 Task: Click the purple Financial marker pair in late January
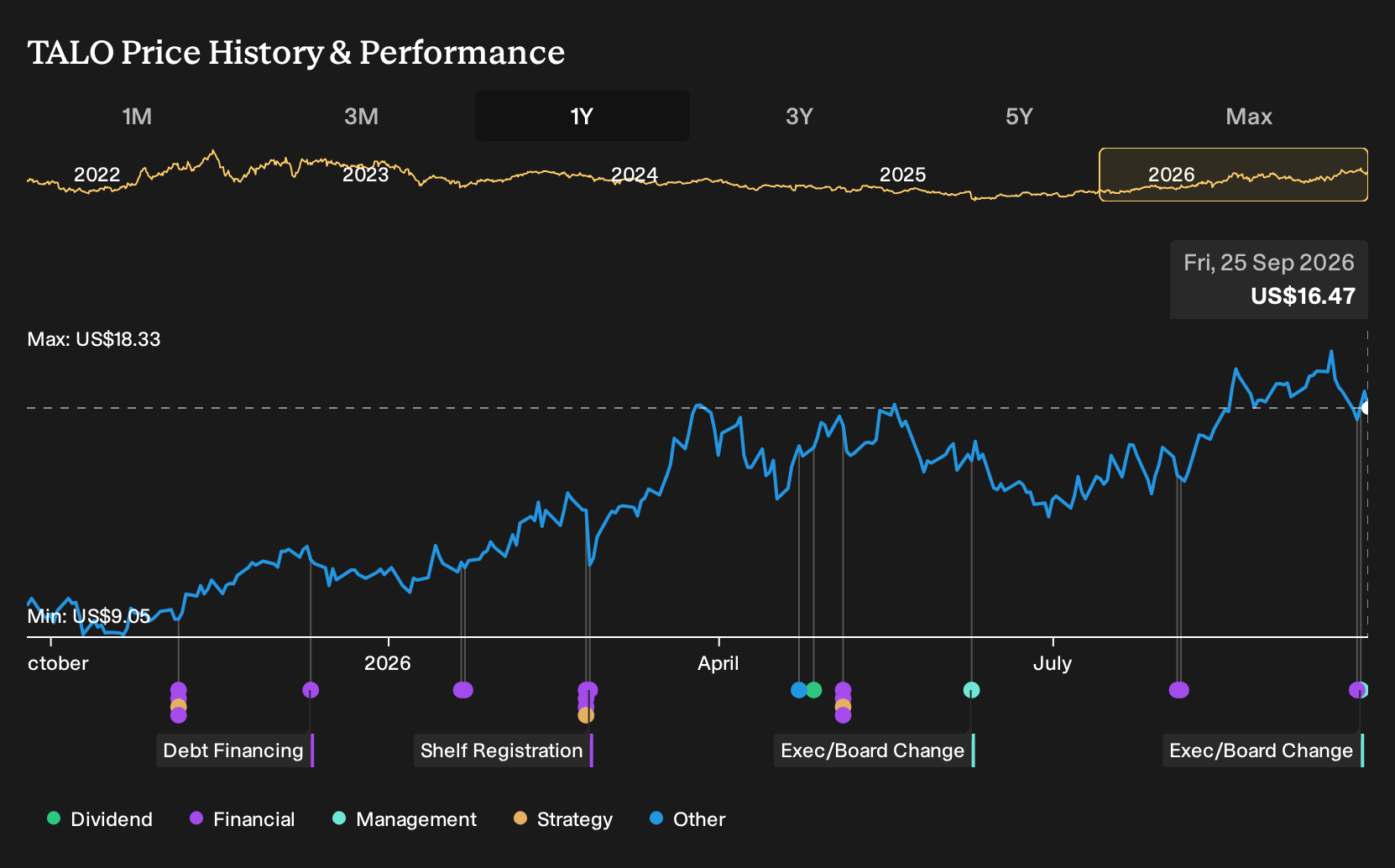pos(463,690)
